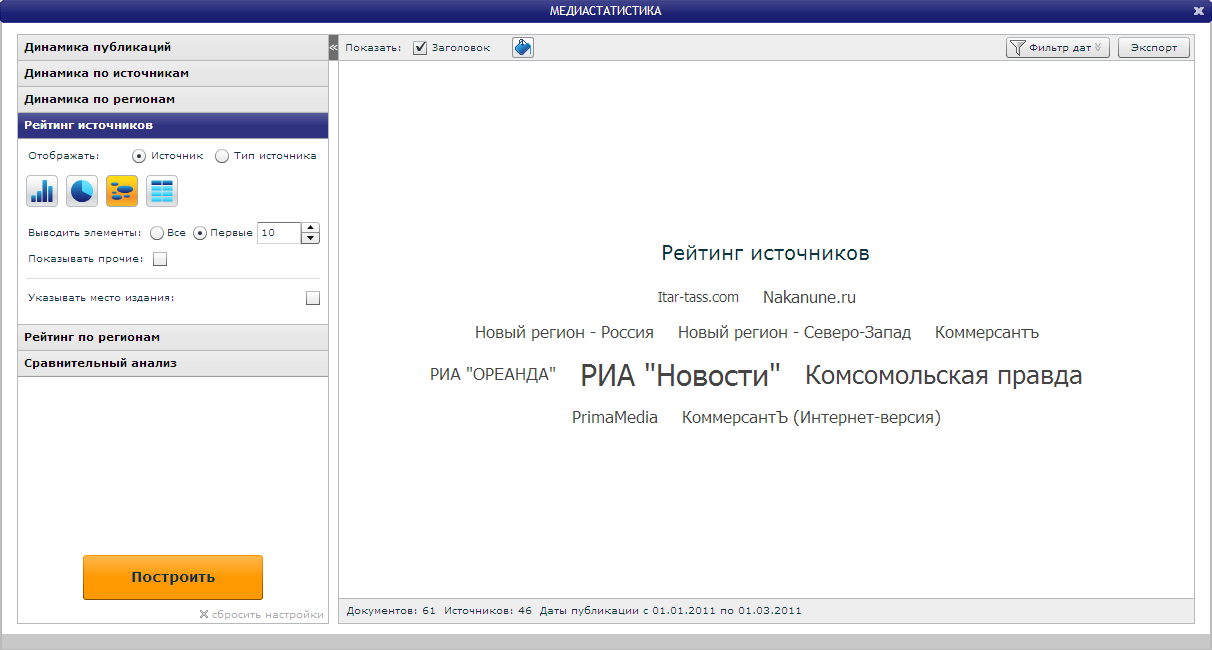Select the Все elements radio button
The image size is (1212, 650).
pyautogui.click(x=157, y=233)
